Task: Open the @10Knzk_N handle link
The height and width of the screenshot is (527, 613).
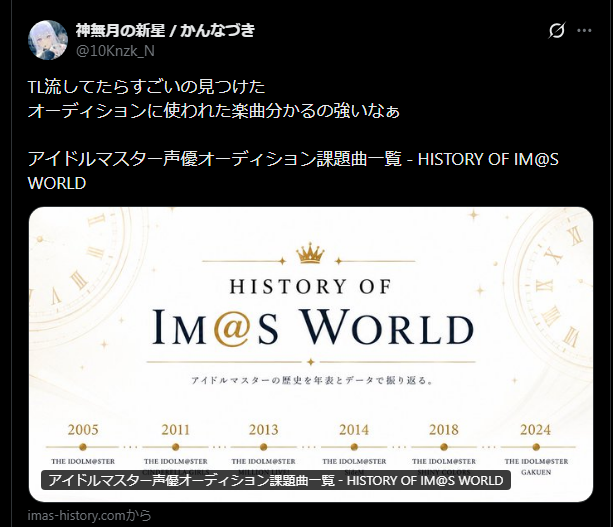Action: (x=115, y=51)
